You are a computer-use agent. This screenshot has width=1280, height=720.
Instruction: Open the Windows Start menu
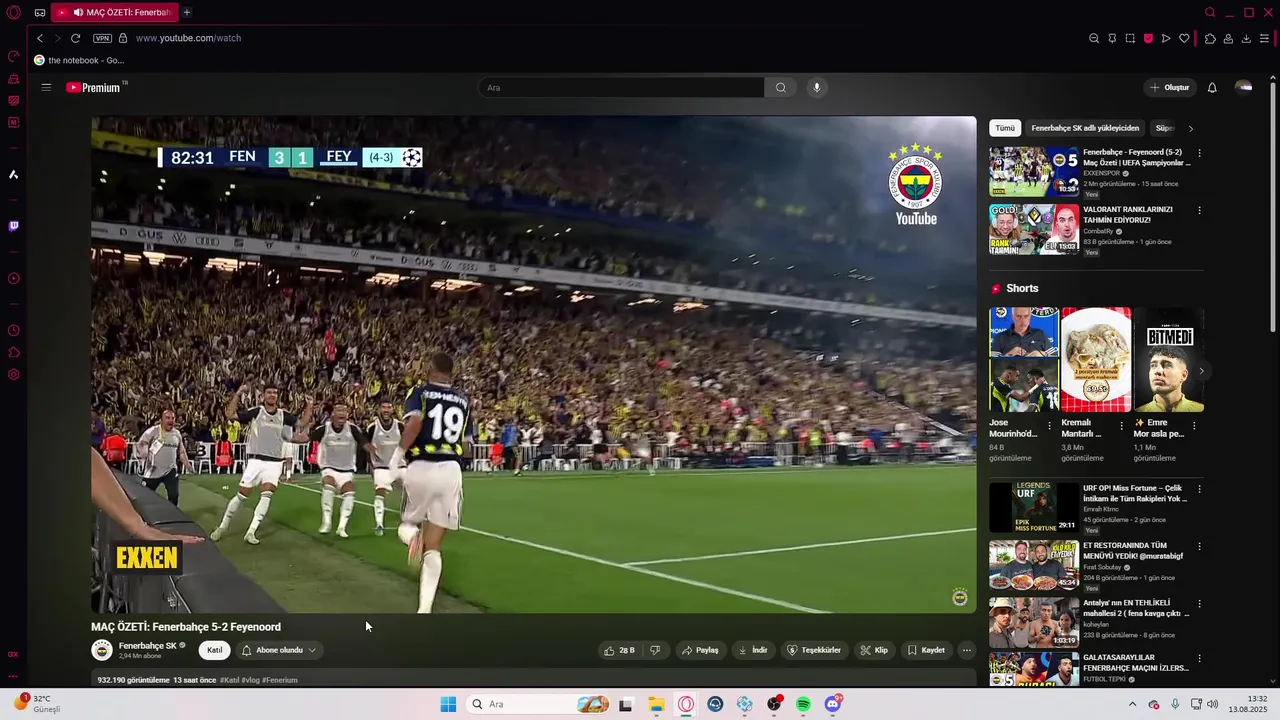pyautogui.click(x=448, y=704)
